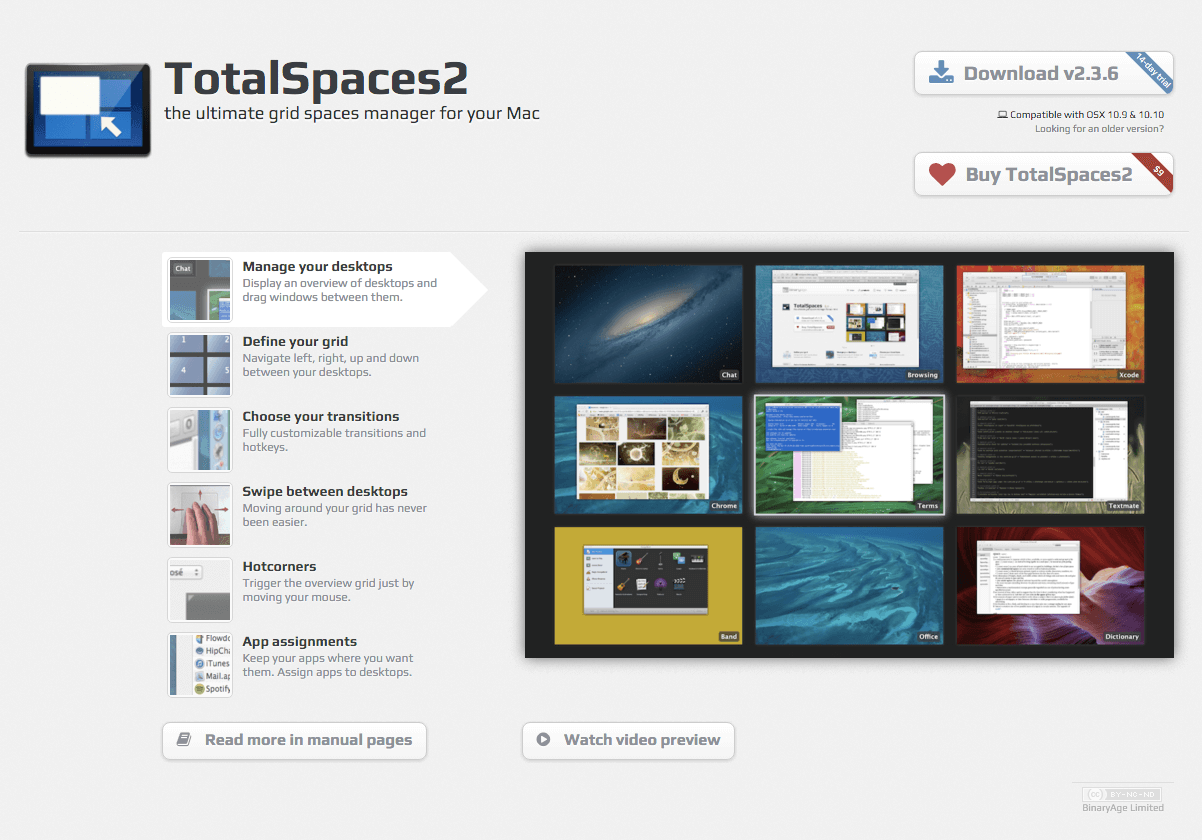Viewport: 1202px width, 840px height.
Task: Click the Define your grid feature icon
Action: pos(200,365)
